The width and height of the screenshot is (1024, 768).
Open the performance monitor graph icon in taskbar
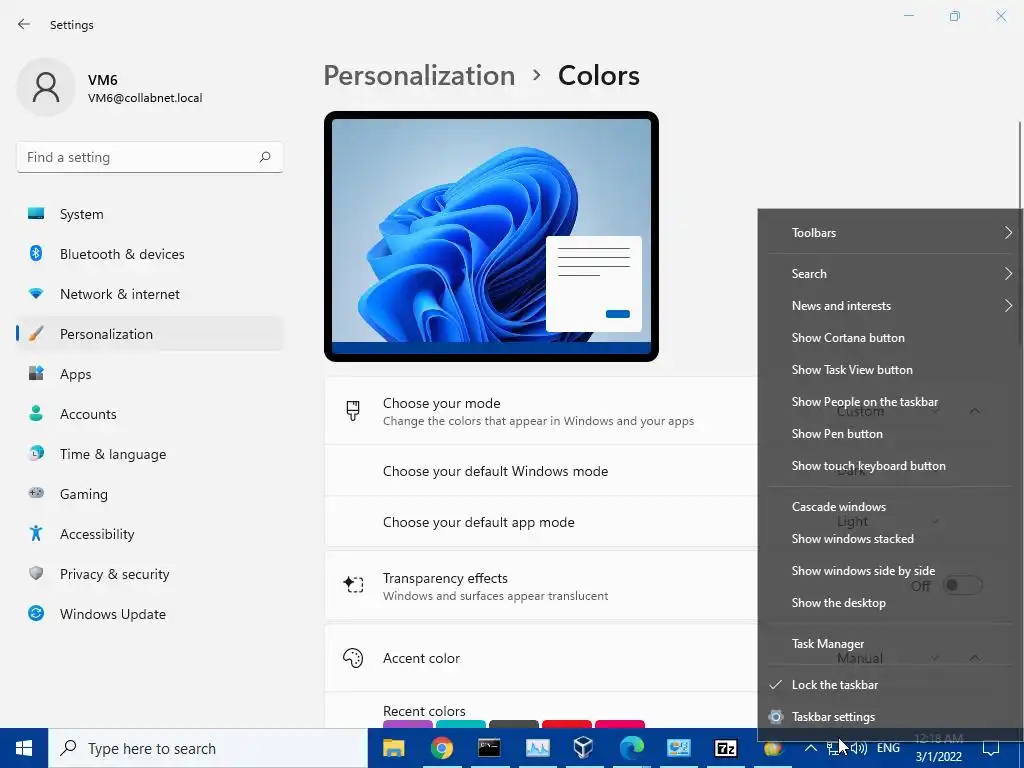coord(537,748)
